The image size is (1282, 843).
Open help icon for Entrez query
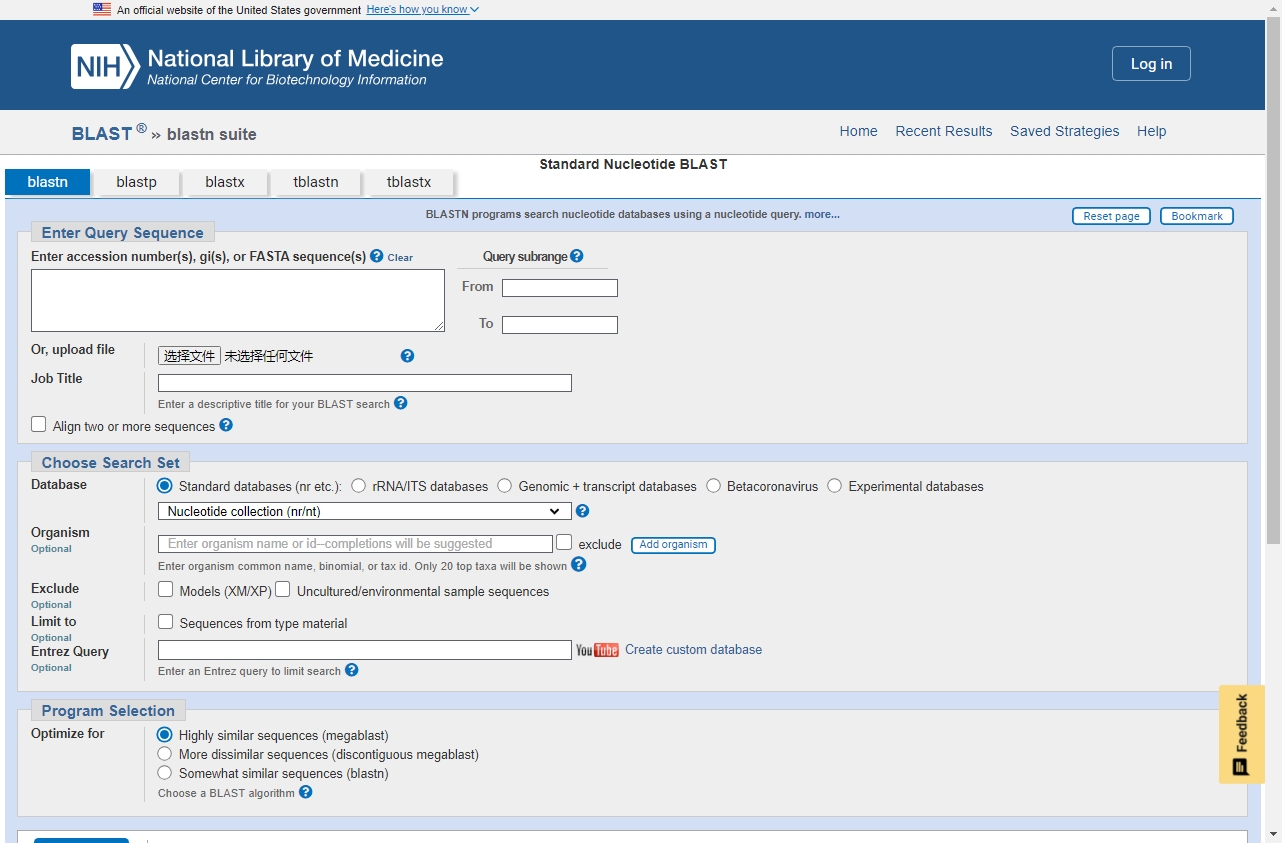(x=352, y=670)
